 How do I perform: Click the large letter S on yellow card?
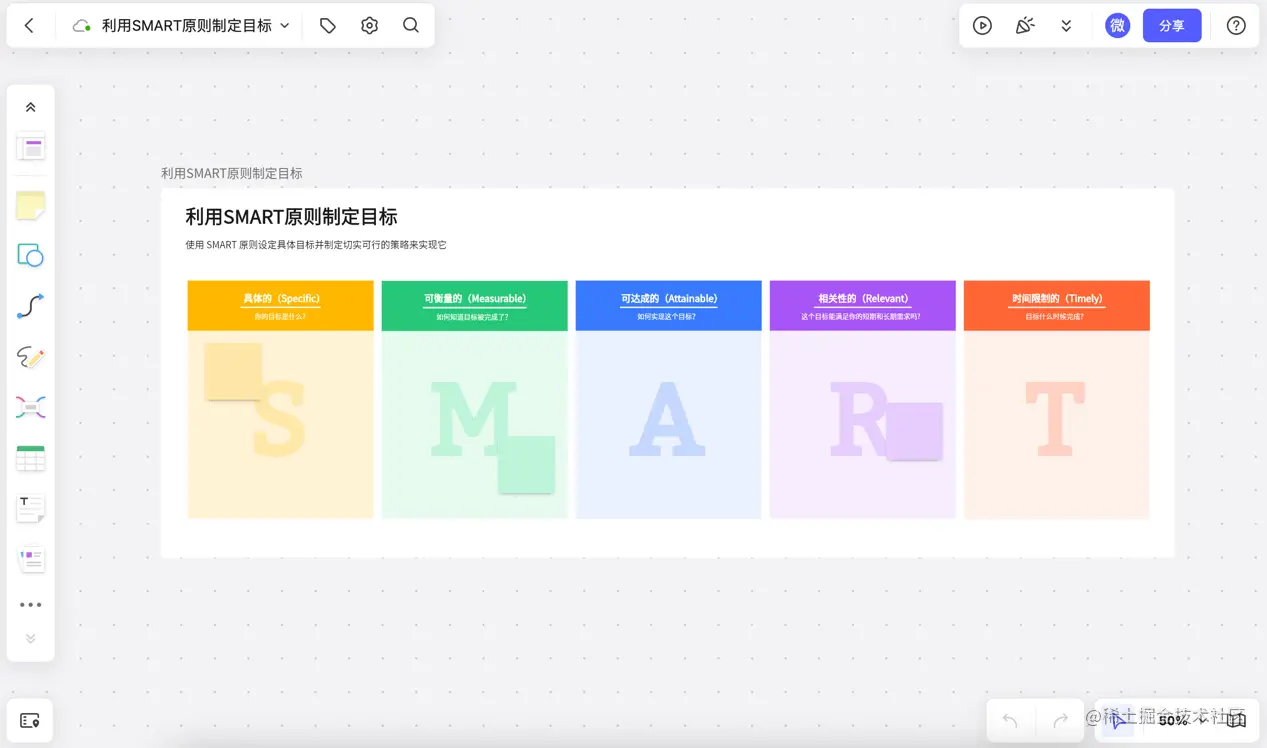click(279, 420)
